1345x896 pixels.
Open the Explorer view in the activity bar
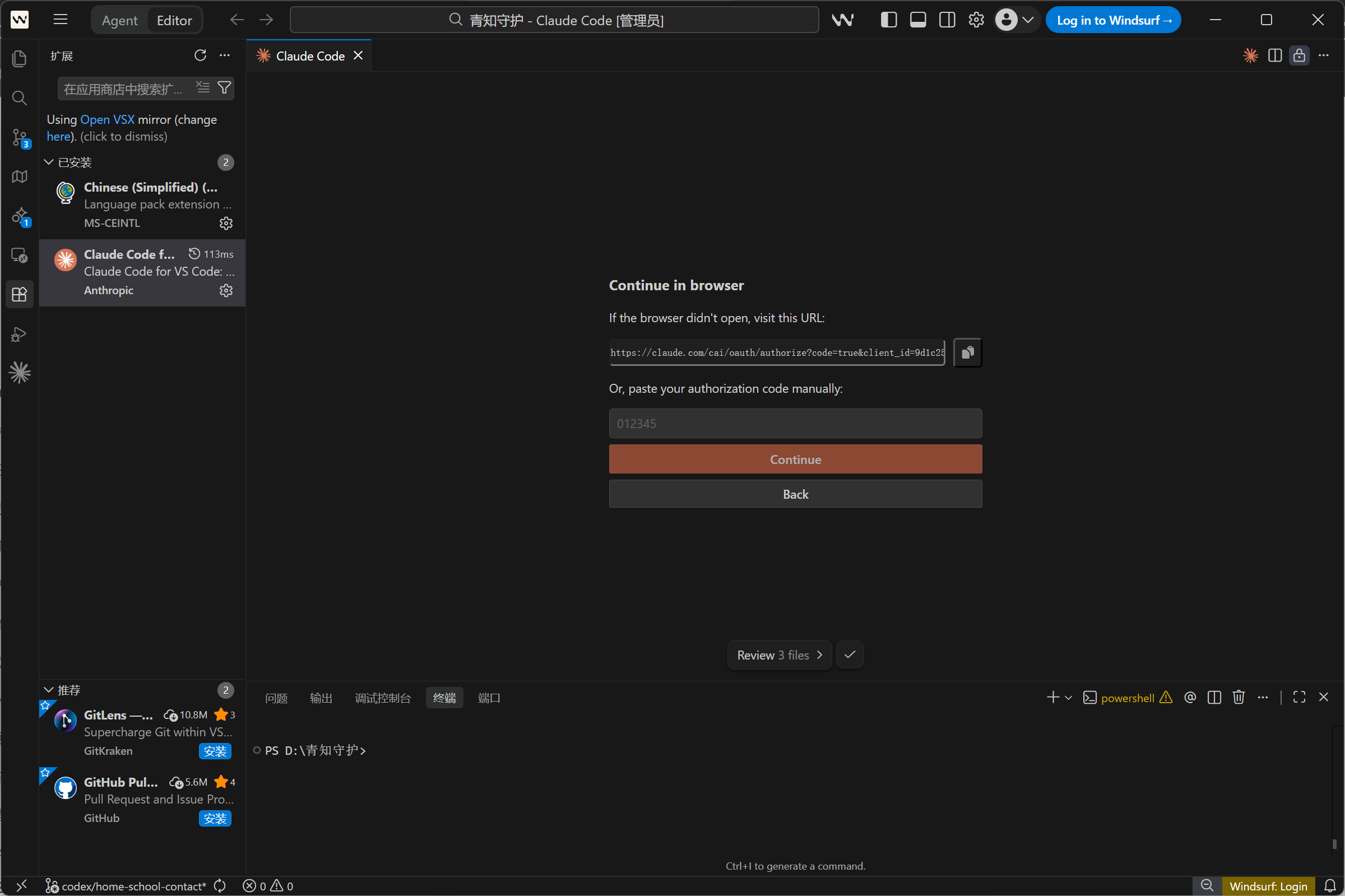pos(20,58)
